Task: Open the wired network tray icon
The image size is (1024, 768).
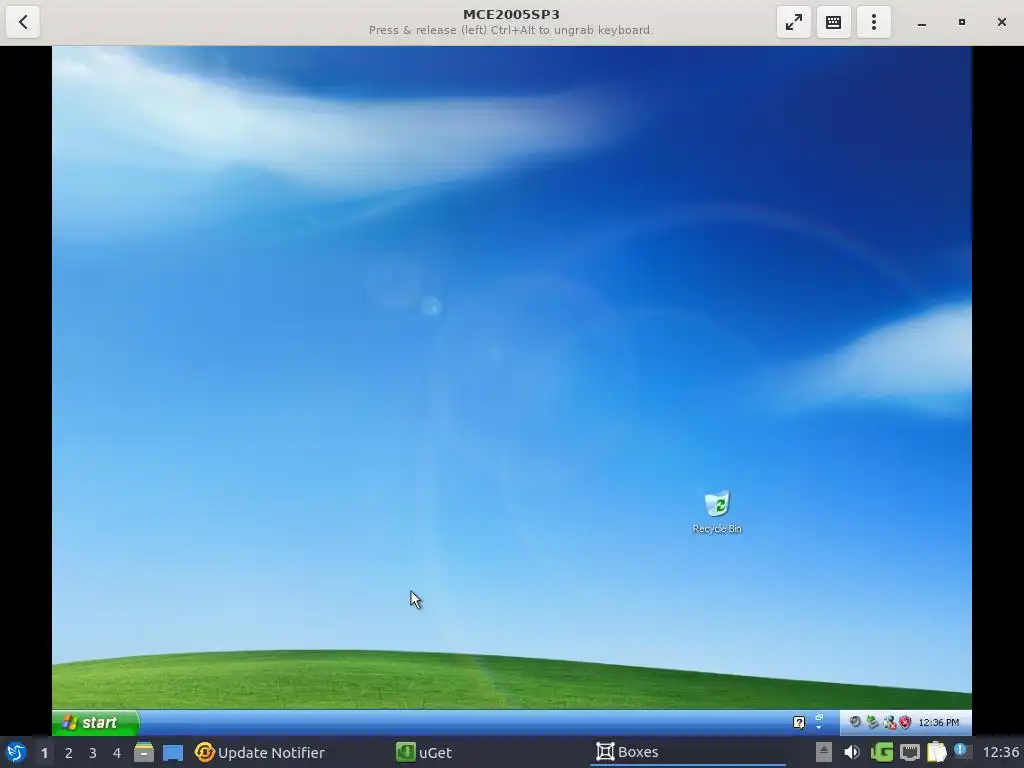Action: (x=910, y=752)
